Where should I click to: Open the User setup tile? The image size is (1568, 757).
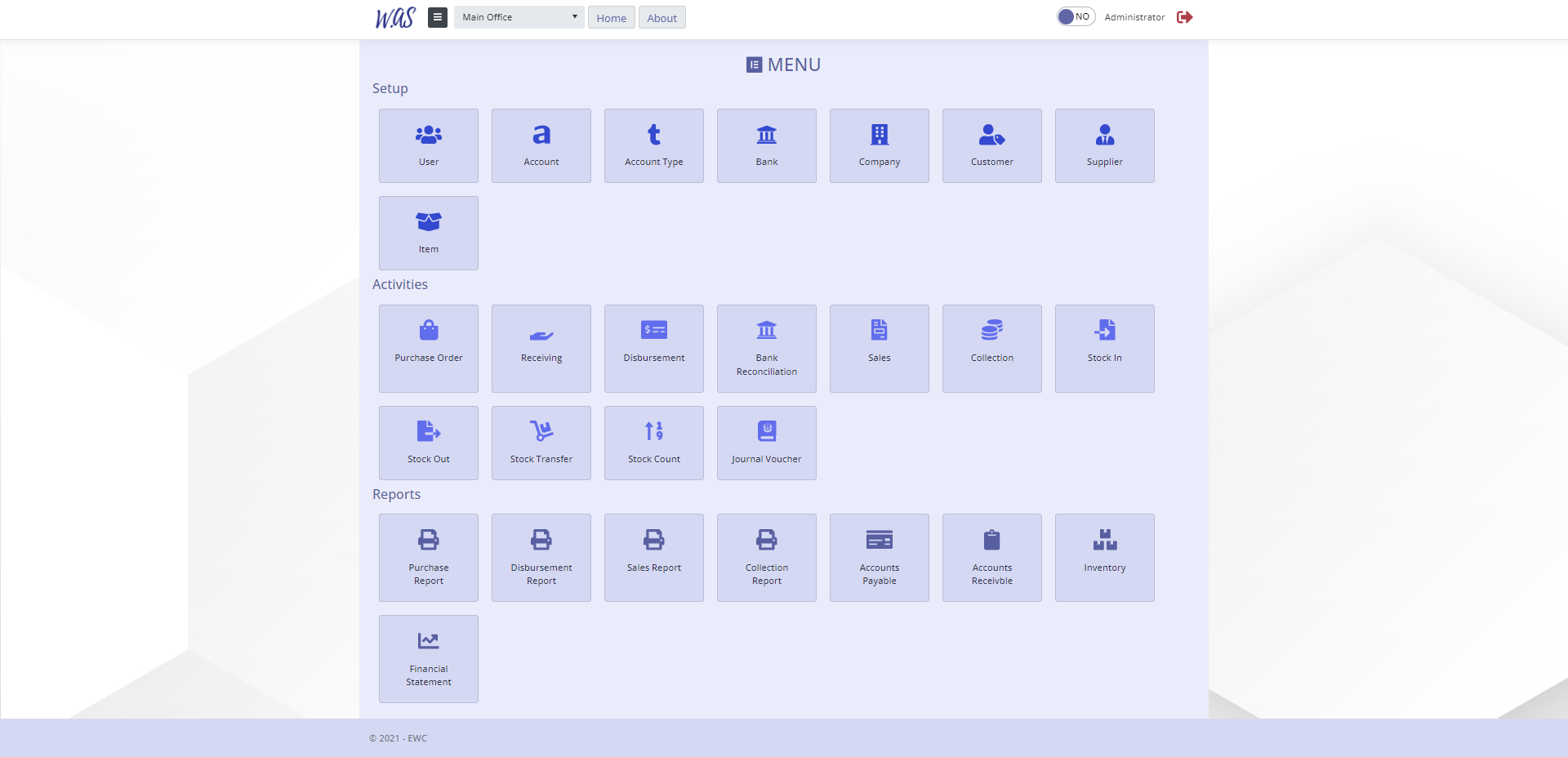(428, 145)
